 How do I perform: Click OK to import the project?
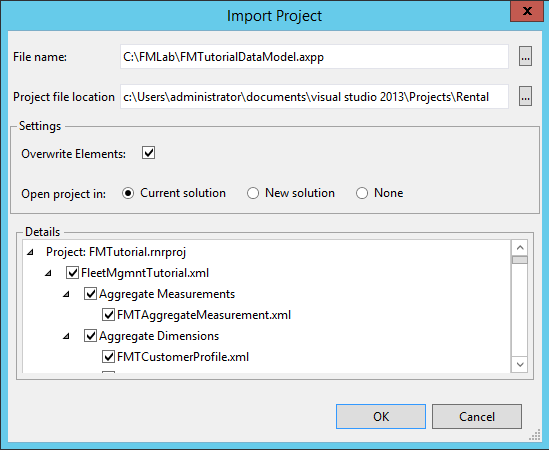coord(381,416)
